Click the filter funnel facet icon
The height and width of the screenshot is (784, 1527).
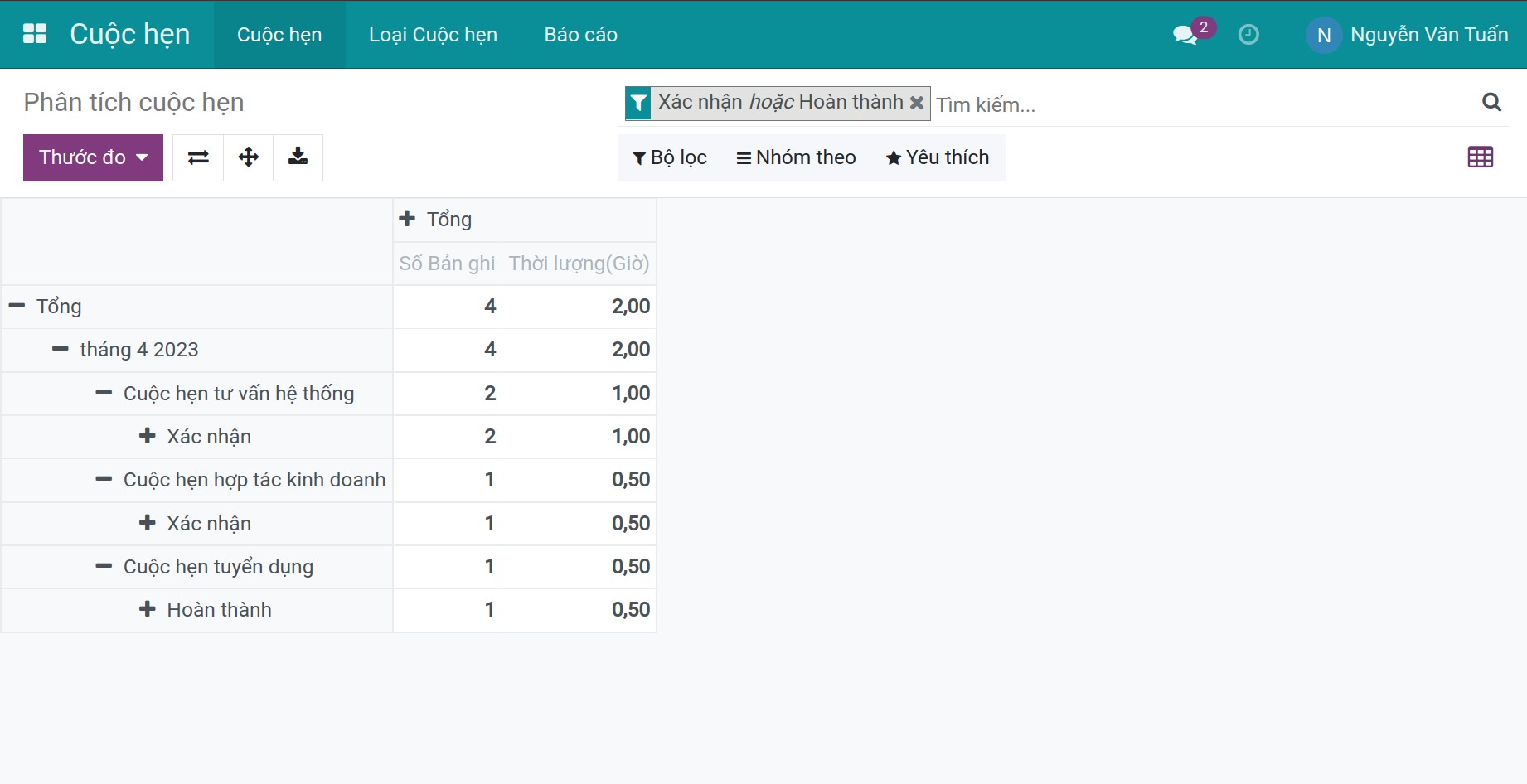[638, 104]
